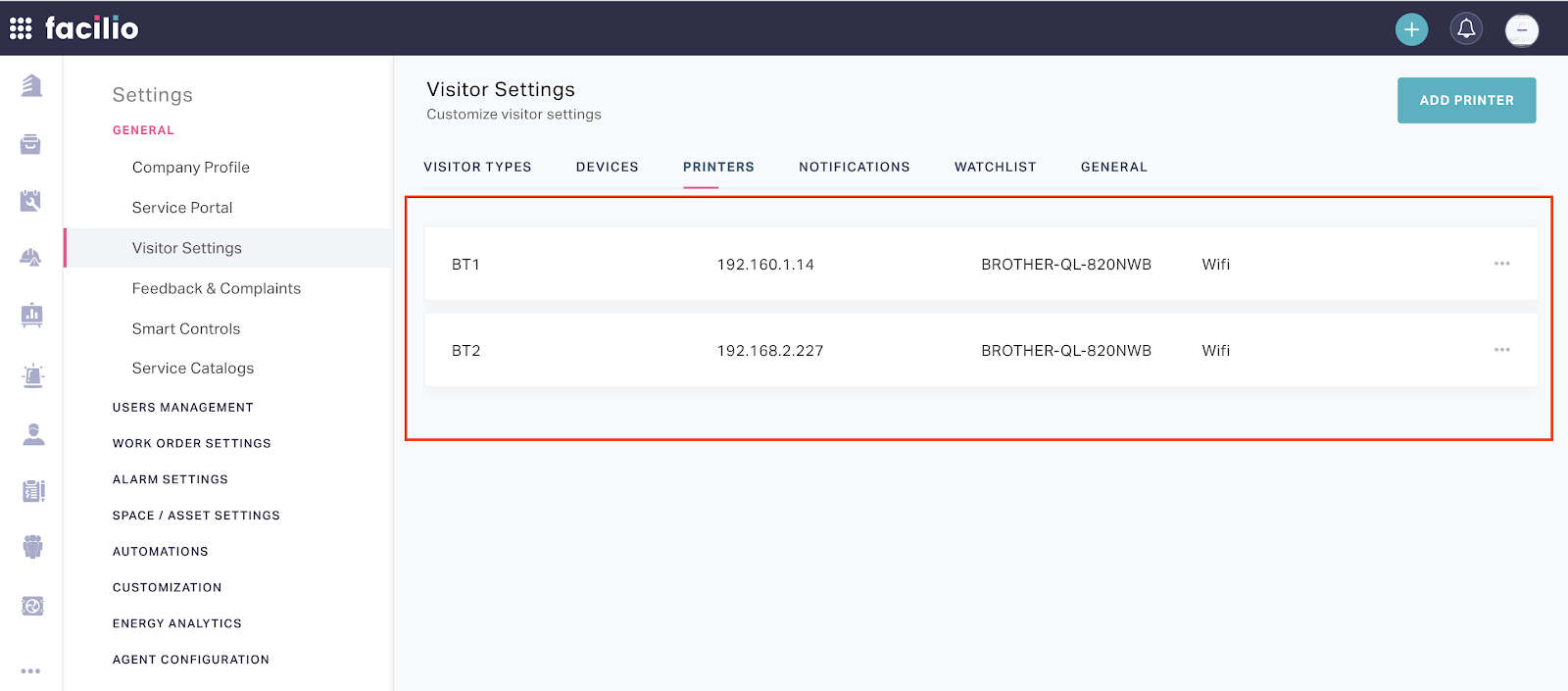Image resolution: width=1568 pixels, height=691 pixels.
Task: Click IP address 192.160.1.14
Action: (x=765, y=265)
